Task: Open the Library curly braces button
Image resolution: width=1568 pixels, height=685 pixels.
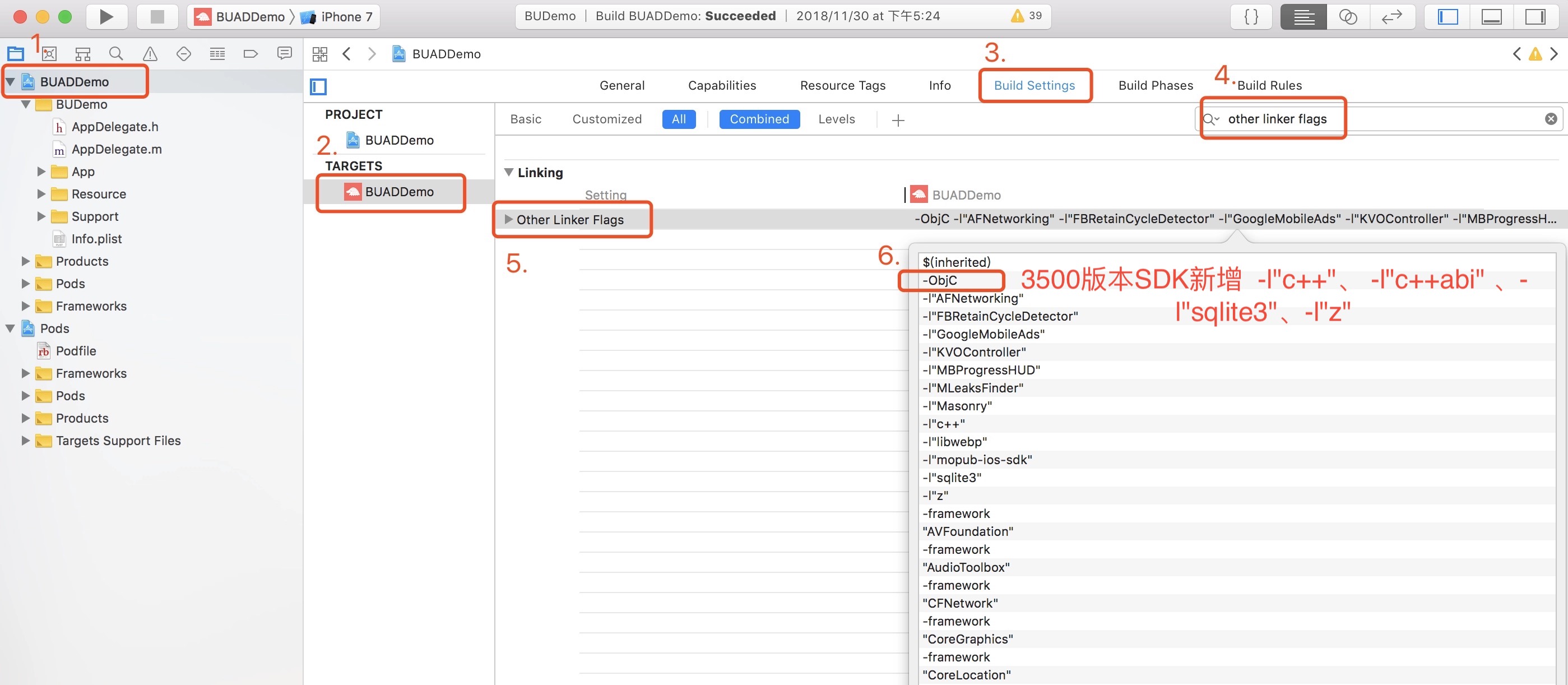Action: [1251, 16]
